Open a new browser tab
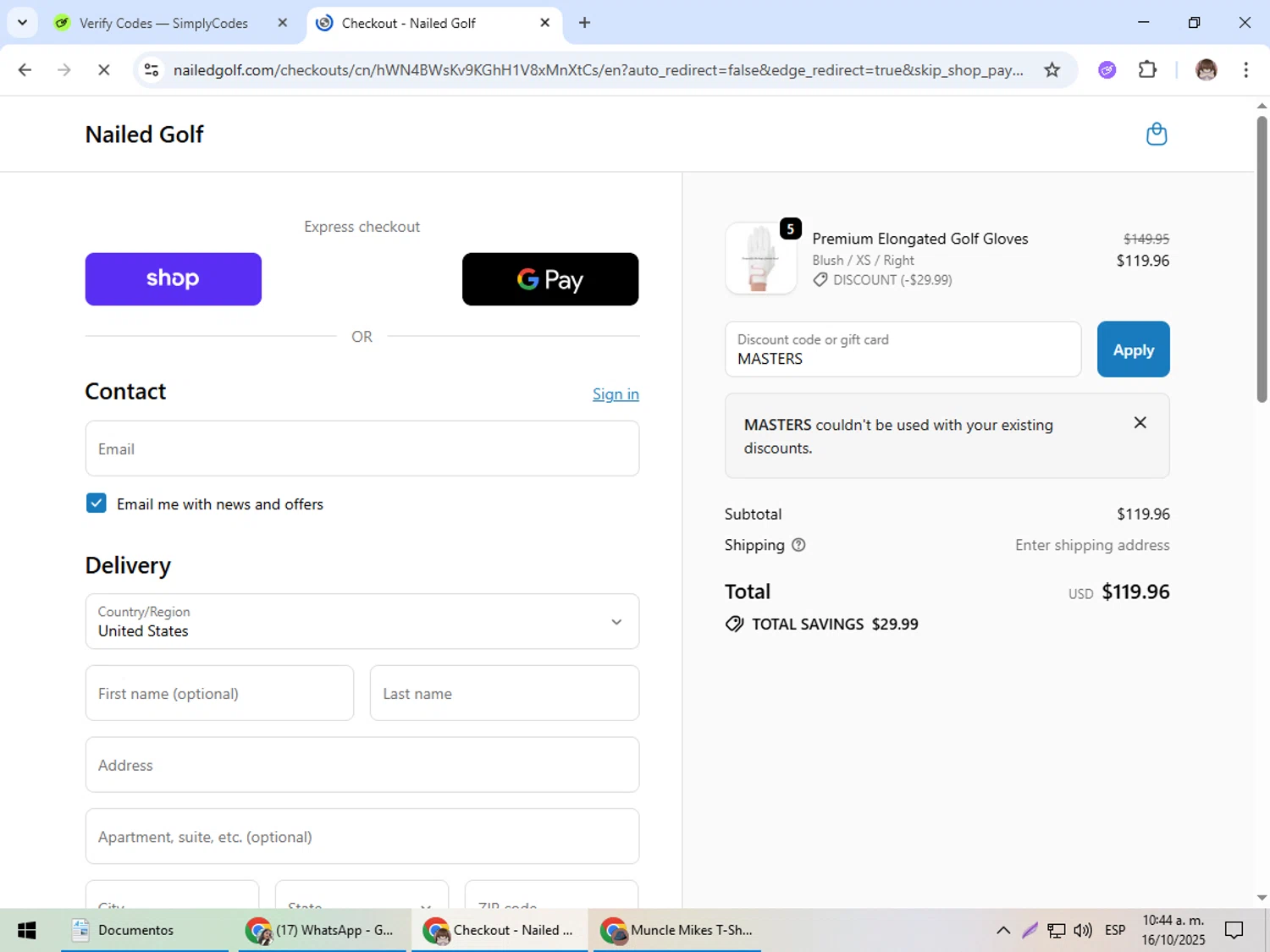1270x952 pixels. [584, 23]
